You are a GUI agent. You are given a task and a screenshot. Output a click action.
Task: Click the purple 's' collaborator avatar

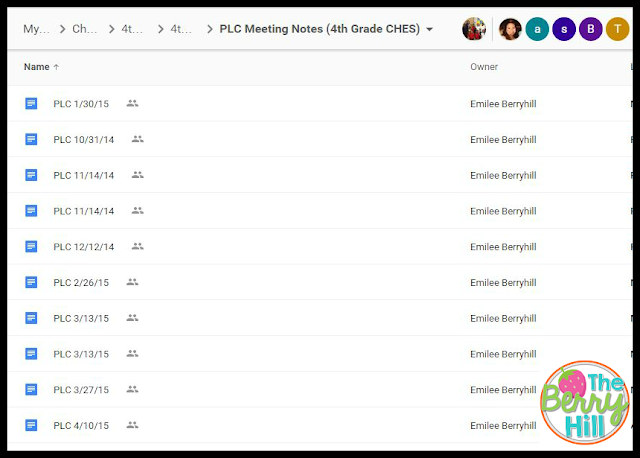coord(564,29)
